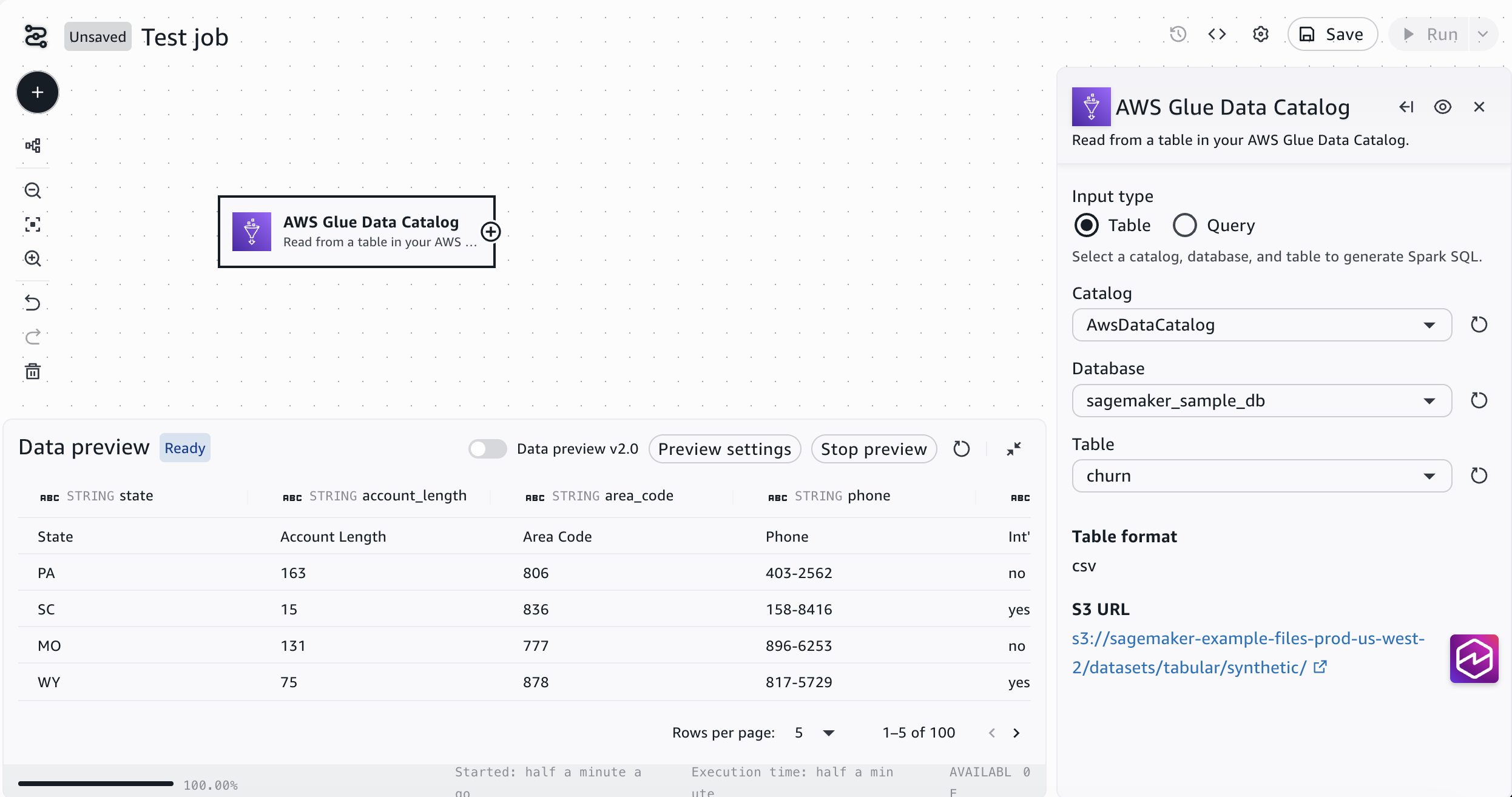Open job version history icon
Viewport: 1512px width, 797px height.
1178,34
